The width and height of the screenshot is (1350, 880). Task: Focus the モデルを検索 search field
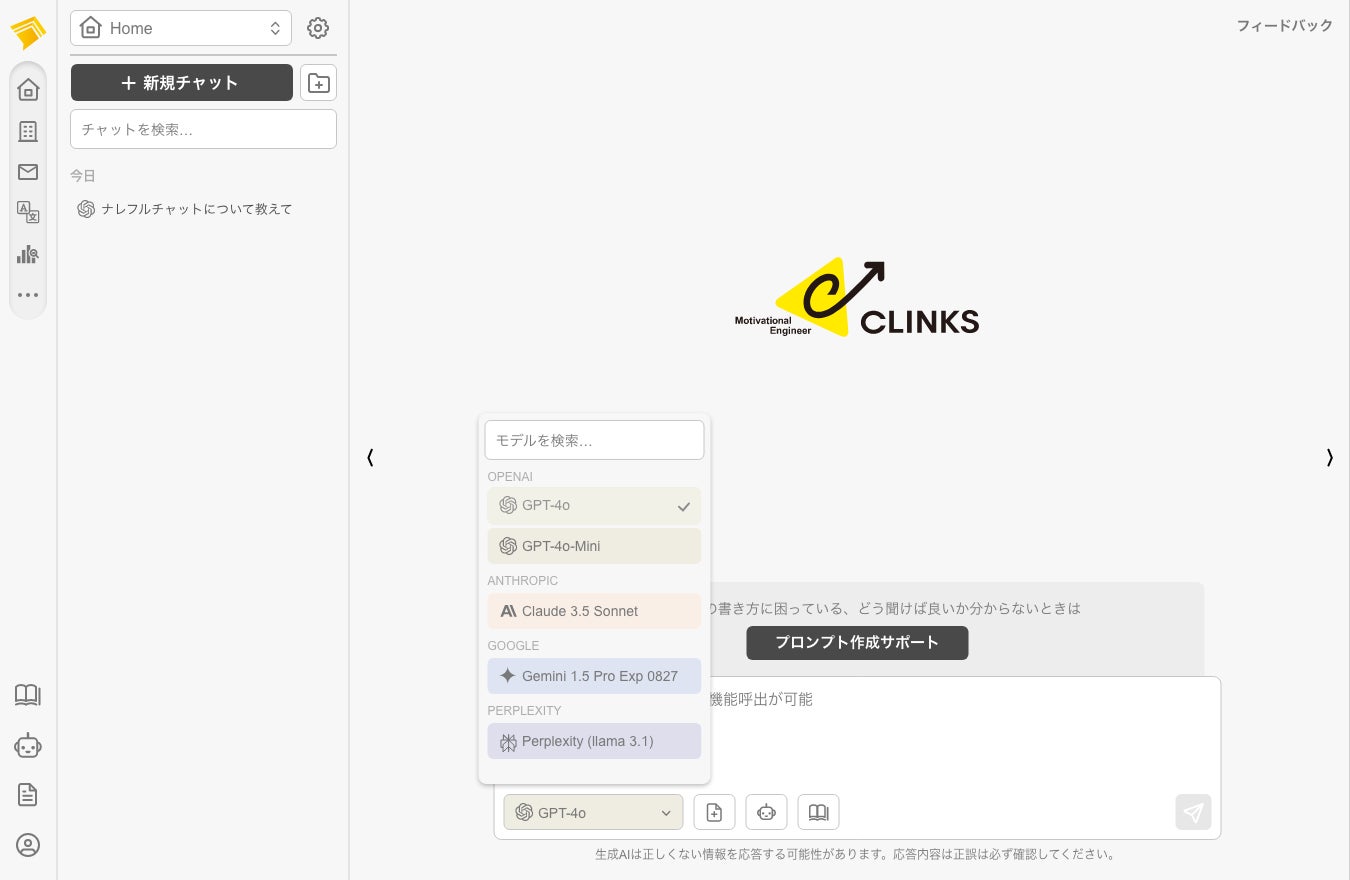coord(594,440)
